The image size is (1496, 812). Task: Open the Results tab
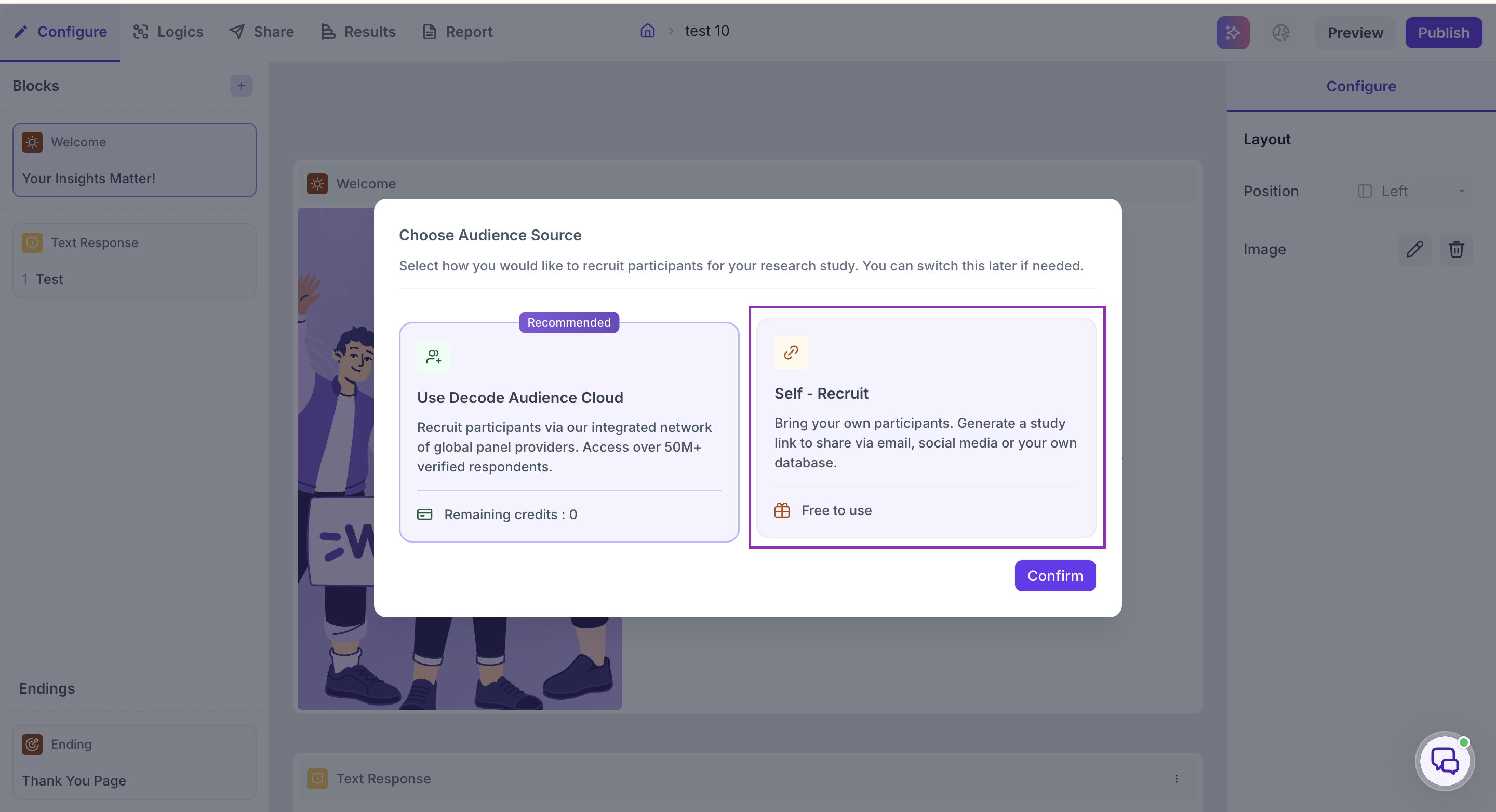[358, 32]
